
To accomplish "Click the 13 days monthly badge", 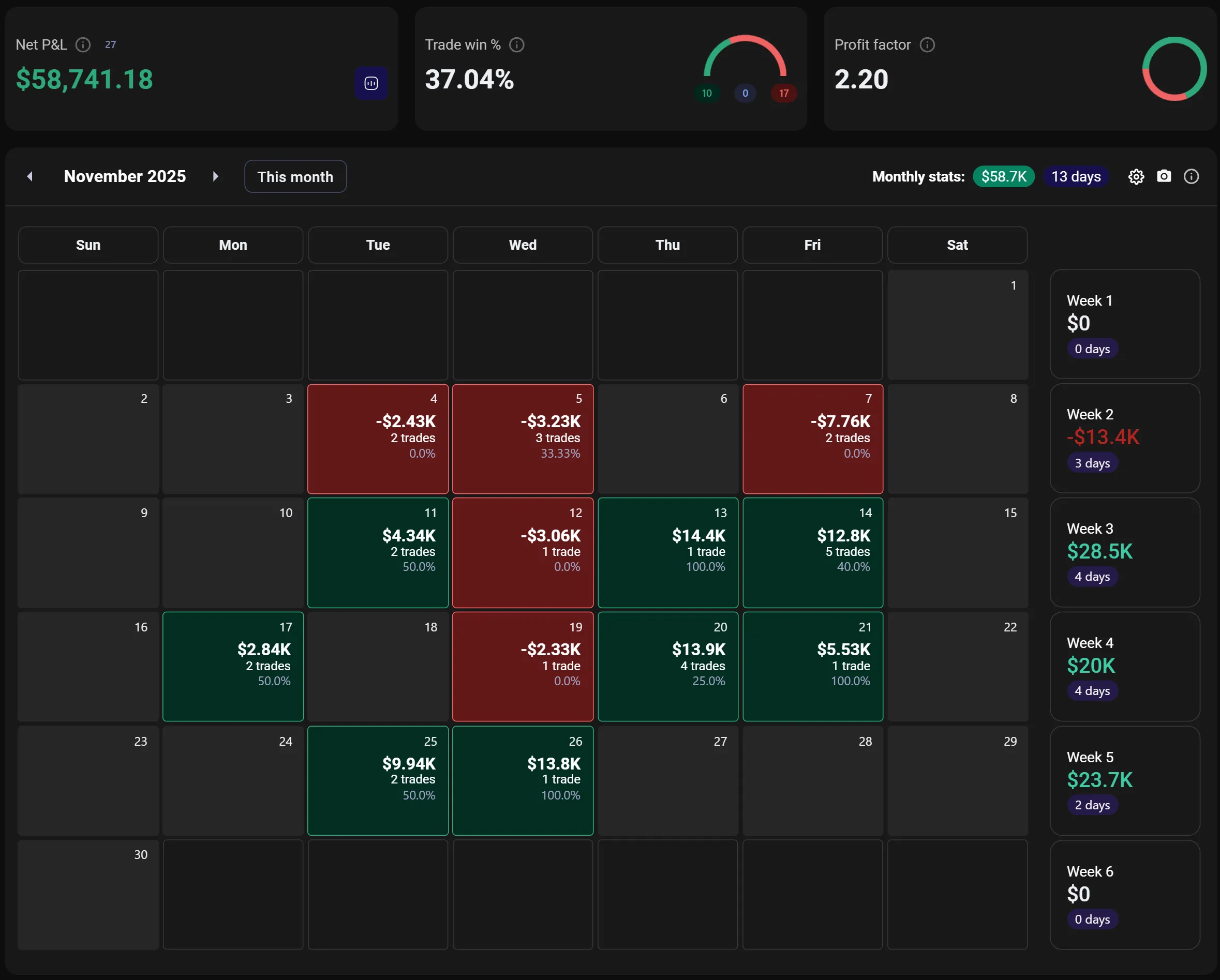I will pyautogui.click(x=1076, y=176).
